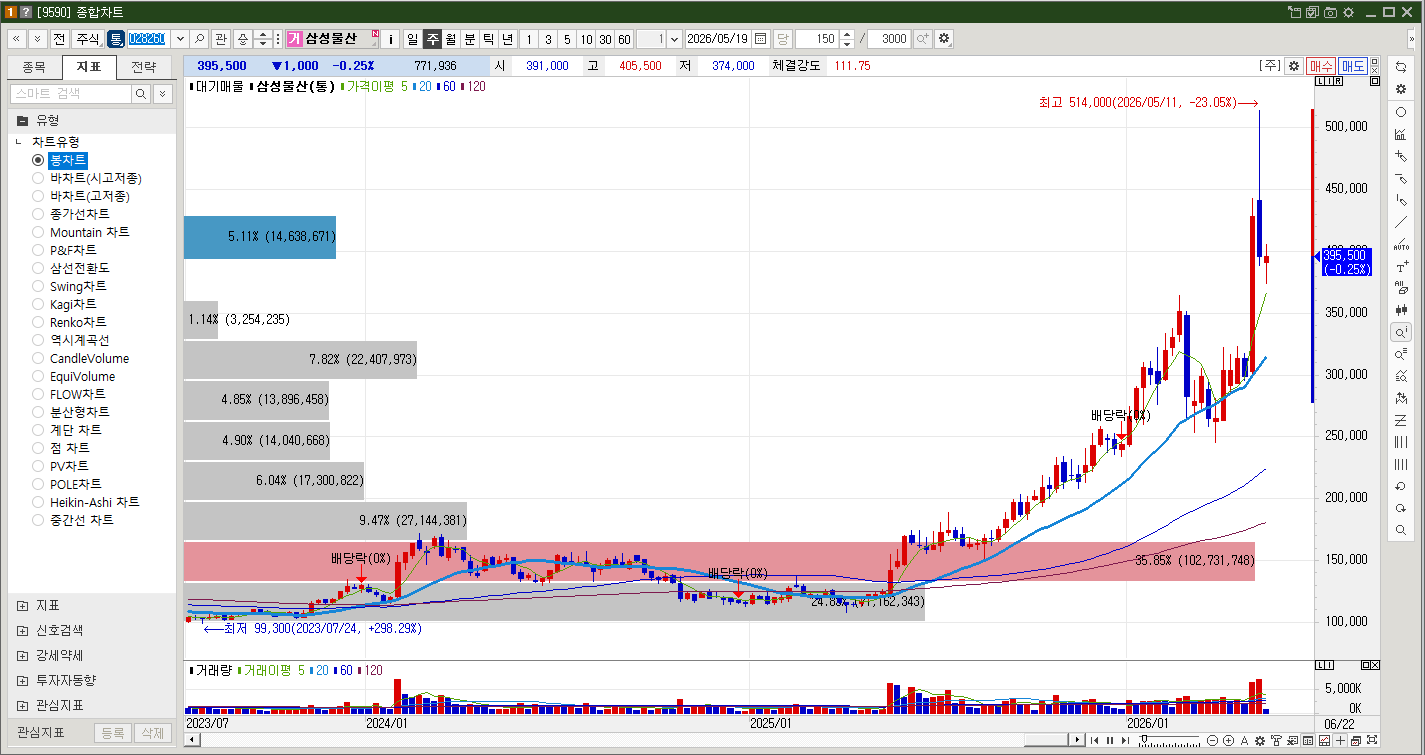Screen dimensions: 1425x755
Task: Click the erase All drawings tool
Action: coord(1400,288)
